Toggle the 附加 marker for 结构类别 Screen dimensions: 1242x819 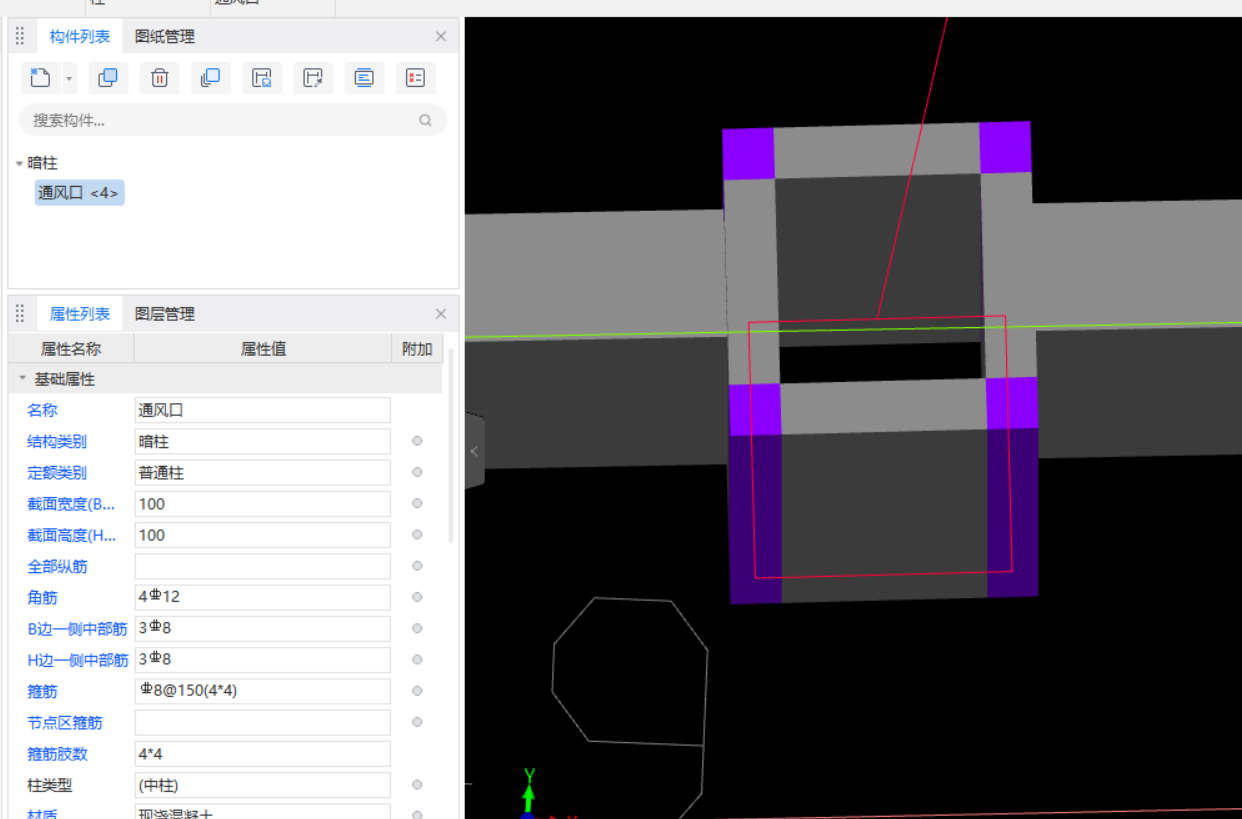(417, 441)
